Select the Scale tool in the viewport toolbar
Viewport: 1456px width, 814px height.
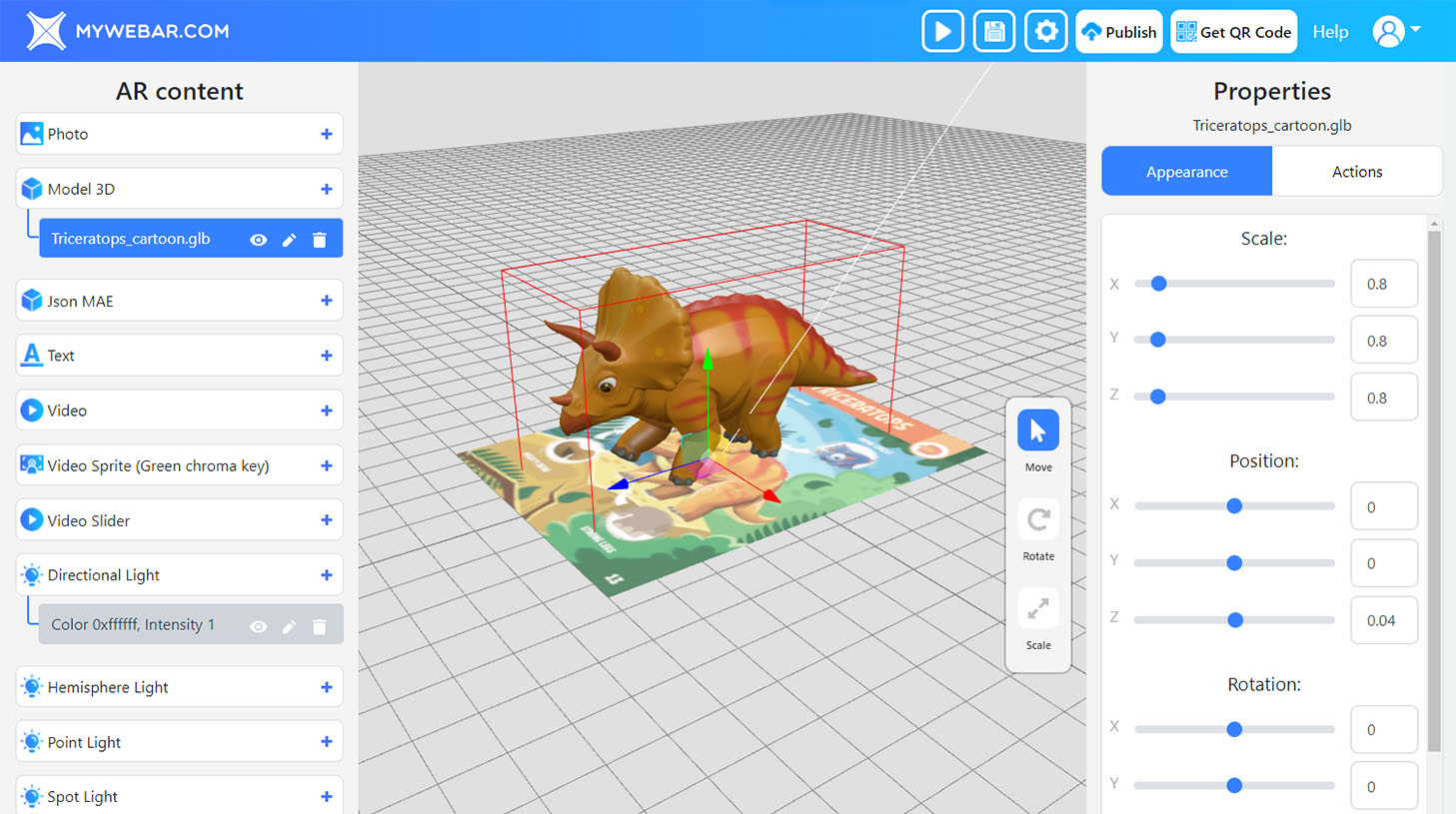click(1037, 607)
